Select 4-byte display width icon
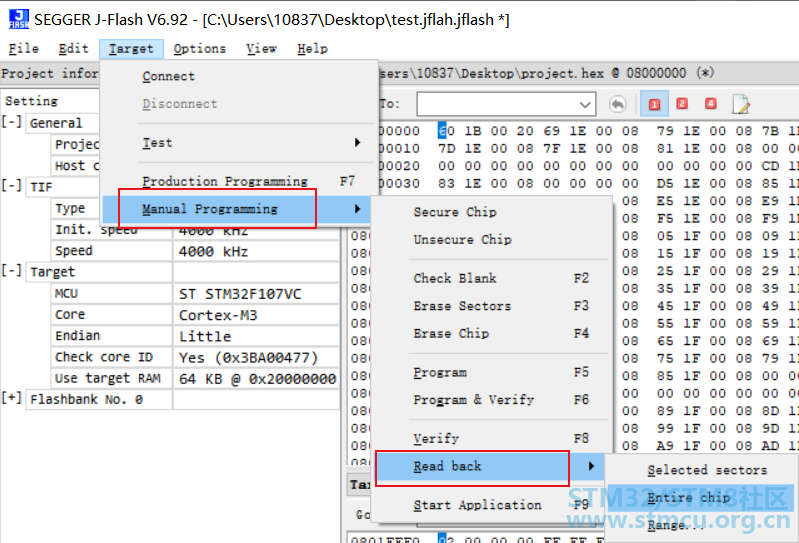The height and width of the screenshot is (543, 799). pyautogui.click(x=710, y=104)
